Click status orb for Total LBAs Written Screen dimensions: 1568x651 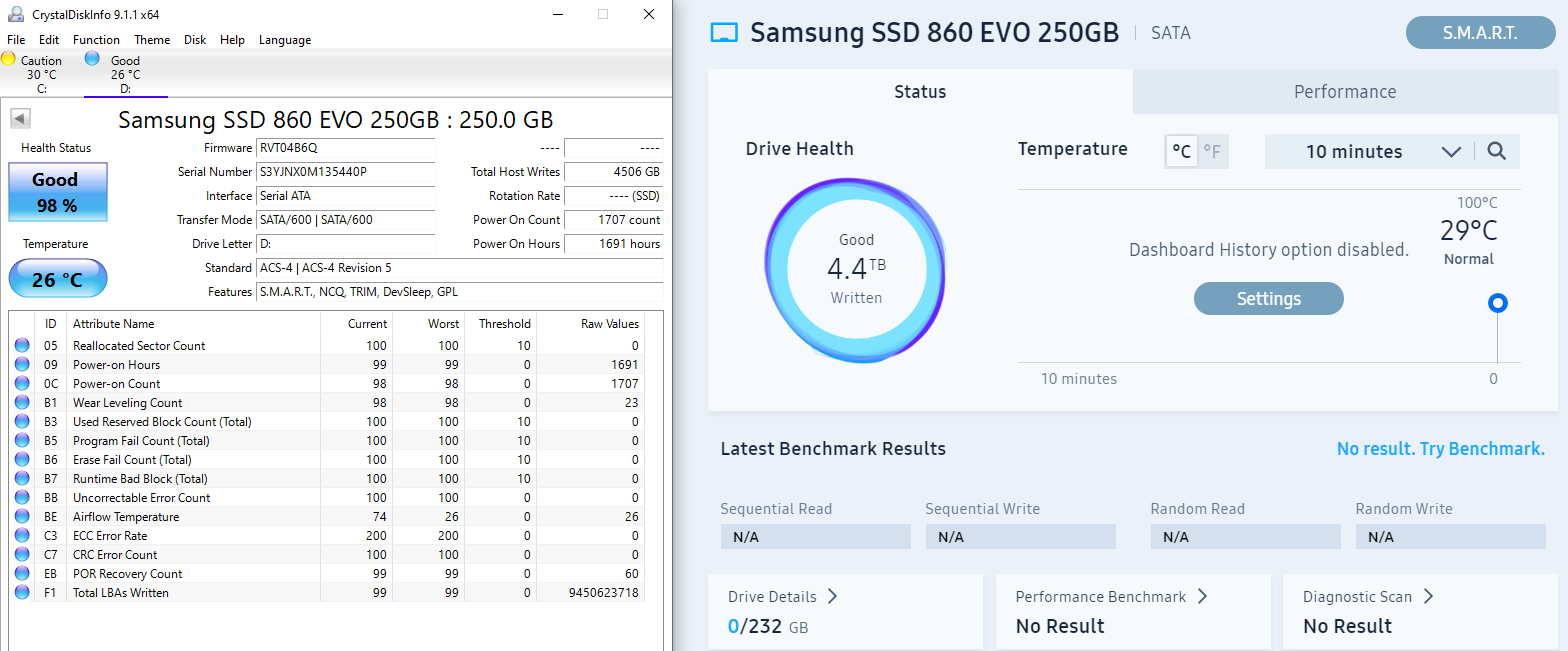[x=22, y=593]
